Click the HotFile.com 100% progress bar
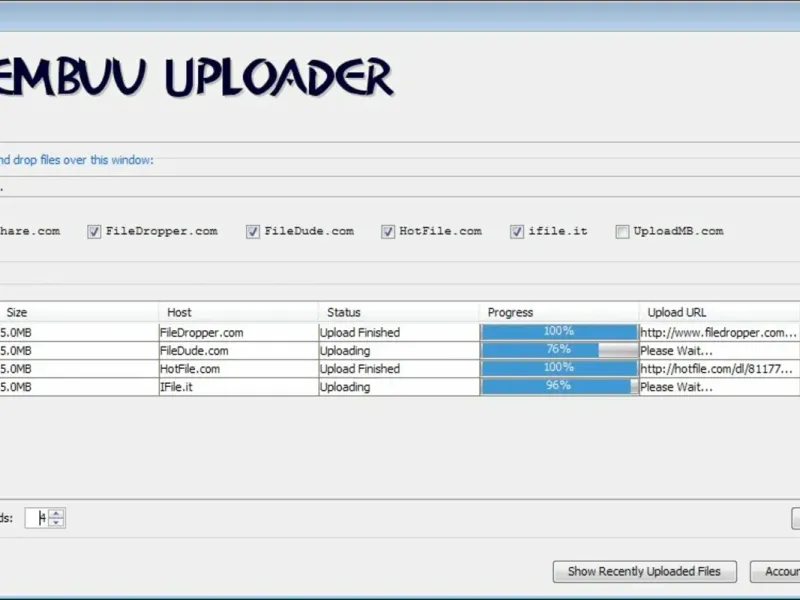 [559, 368]
